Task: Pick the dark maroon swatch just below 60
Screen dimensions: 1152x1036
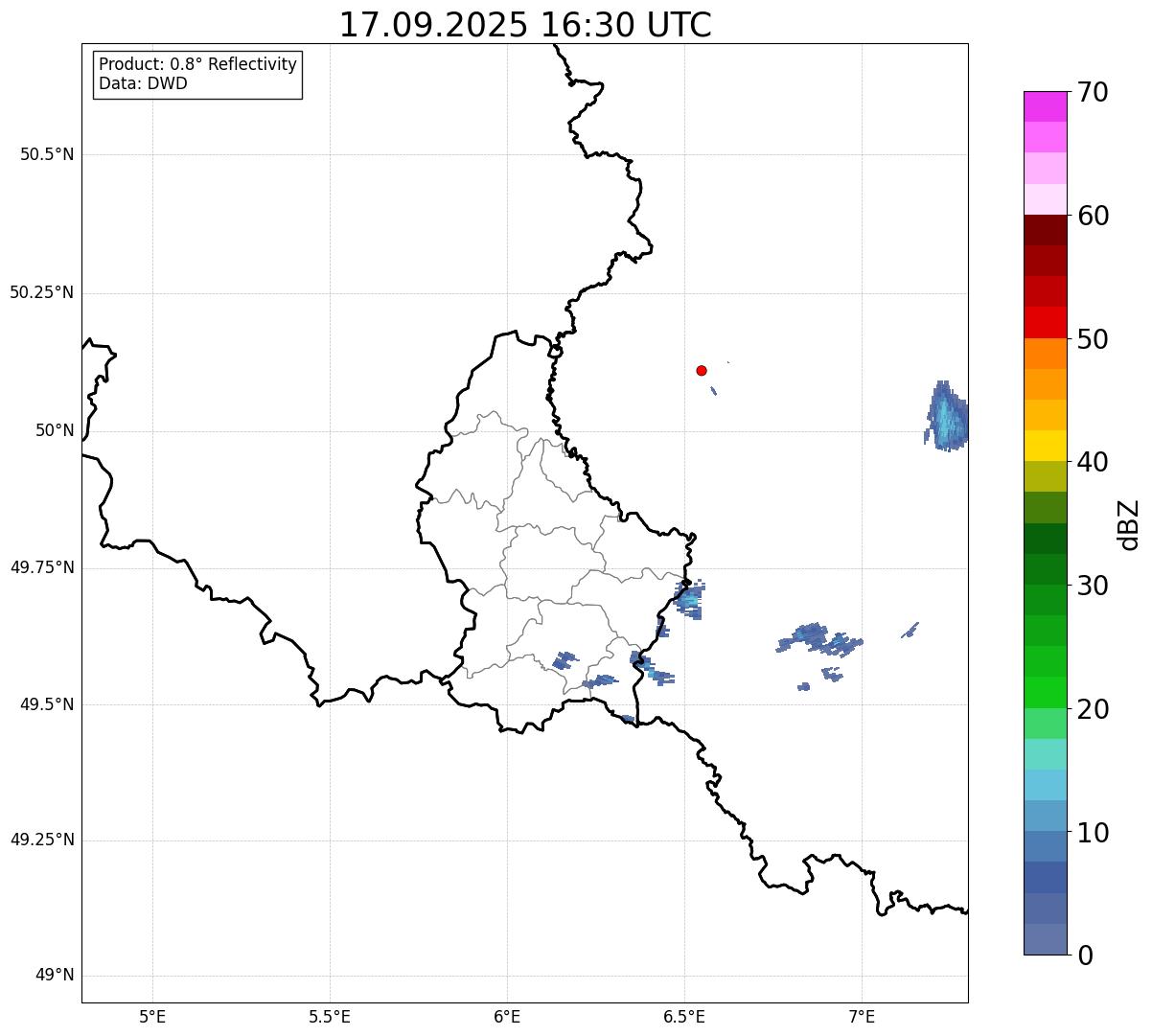Action: click(1045, 230)
